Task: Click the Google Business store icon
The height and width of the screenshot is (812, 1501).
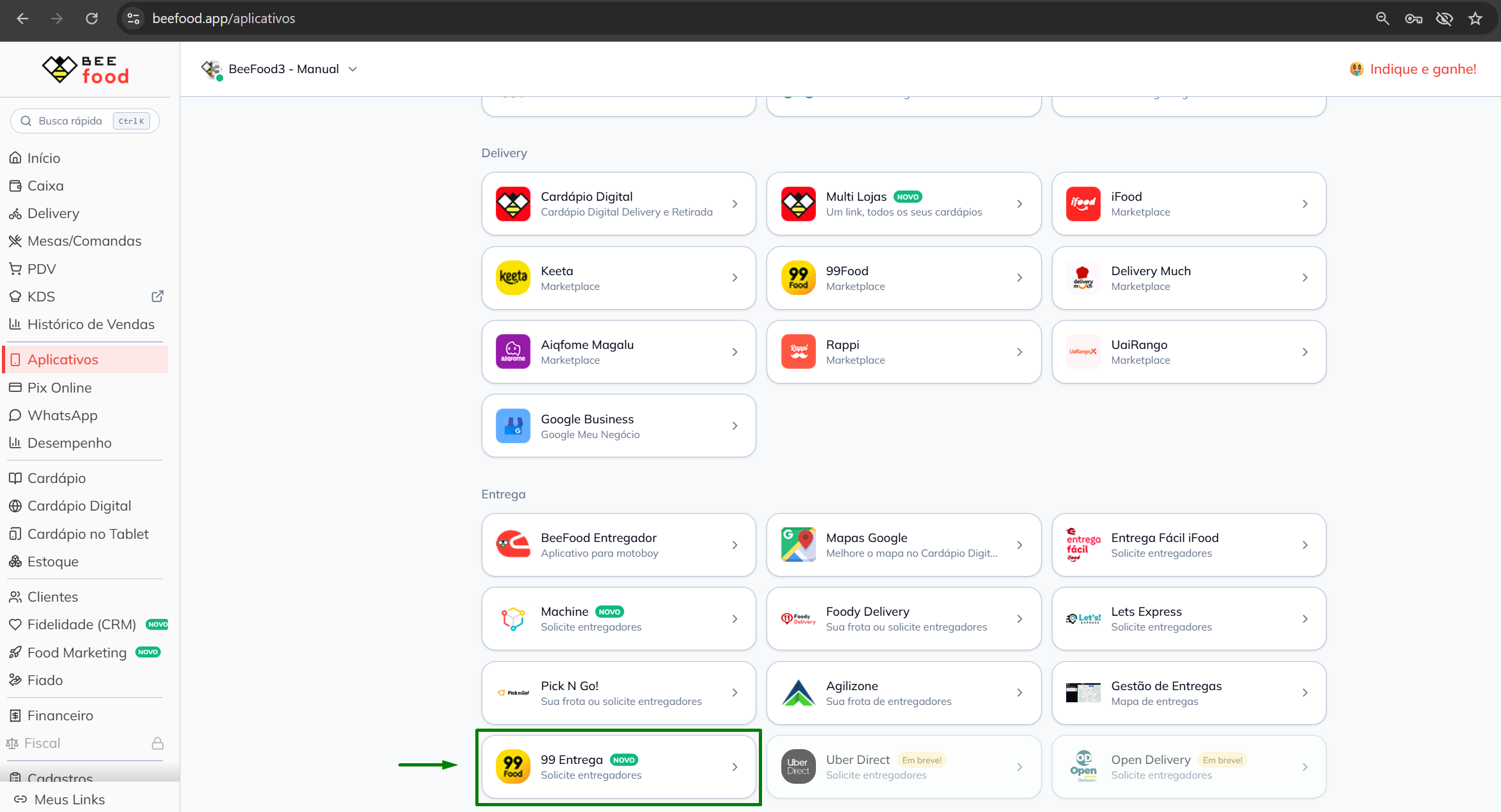Action: tap(513, 426)
